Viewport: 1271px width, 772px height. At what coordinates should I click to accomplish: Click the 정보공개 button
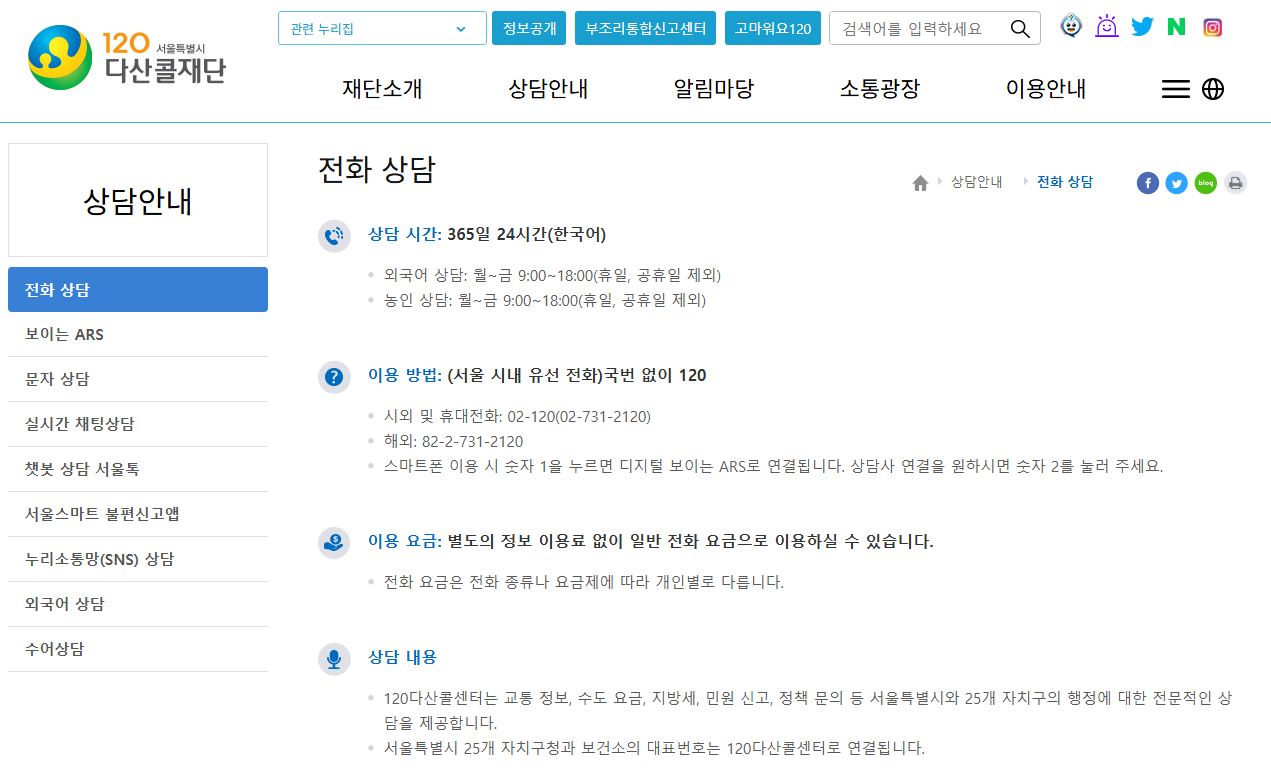tap(528, 28)
